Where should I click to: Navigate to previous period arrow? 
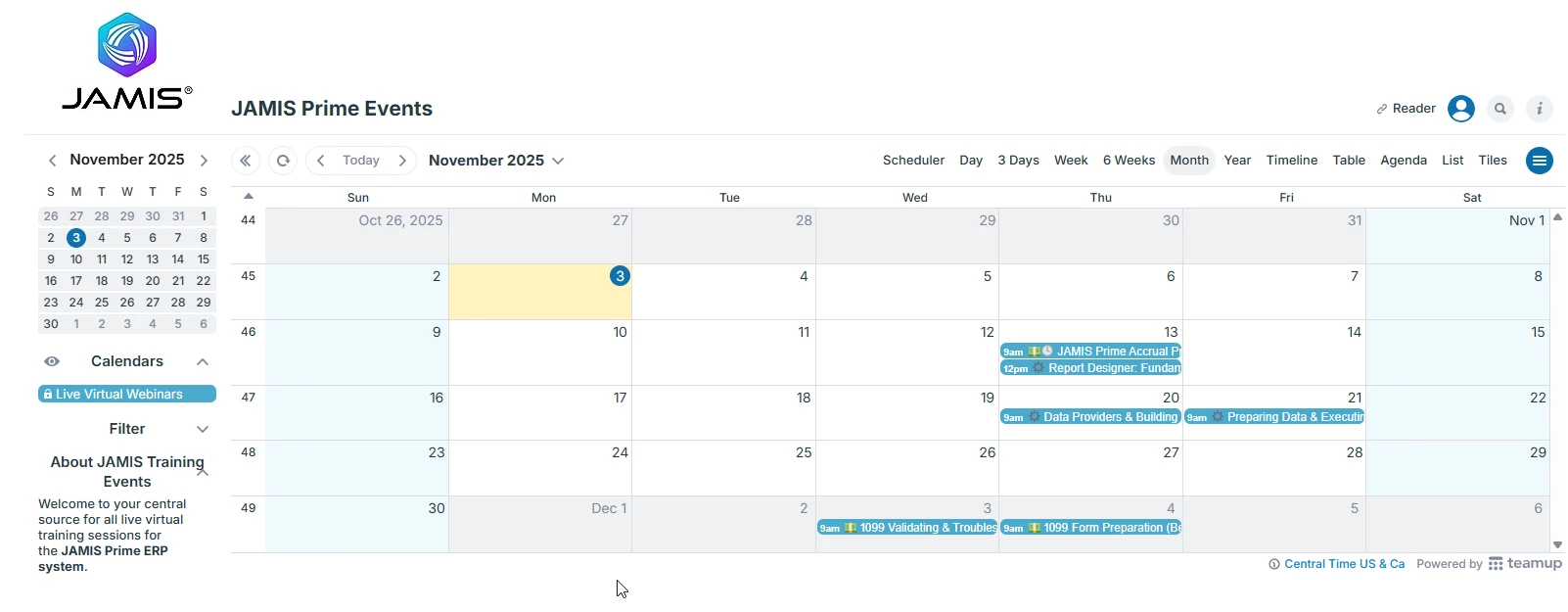(x=320, y=161)
